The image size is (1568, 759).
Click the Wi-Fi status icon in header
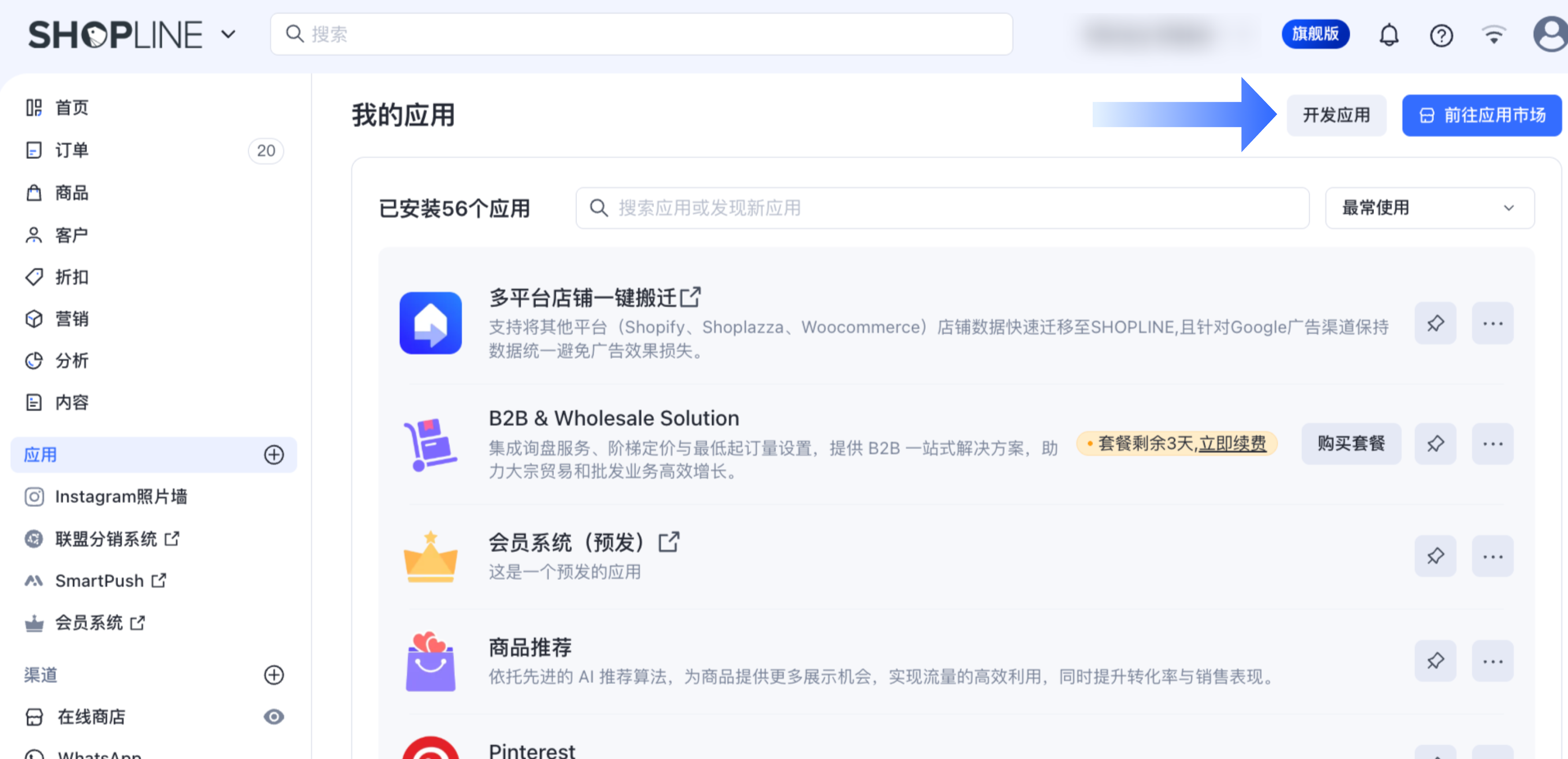[1494, 35]
